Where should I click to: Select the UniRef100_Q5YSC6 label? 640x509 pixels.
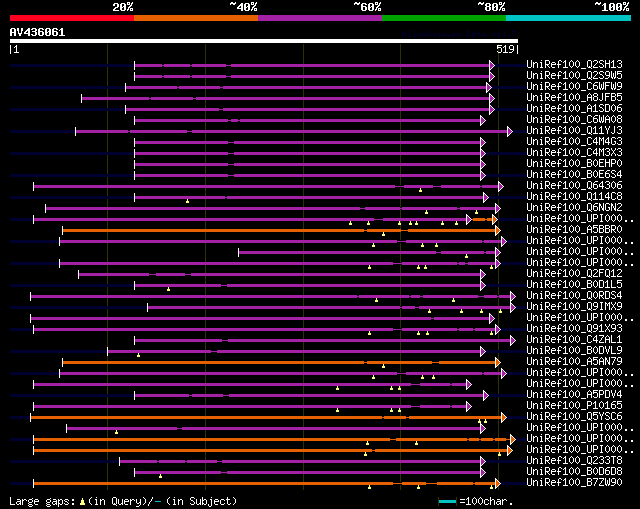574,417
